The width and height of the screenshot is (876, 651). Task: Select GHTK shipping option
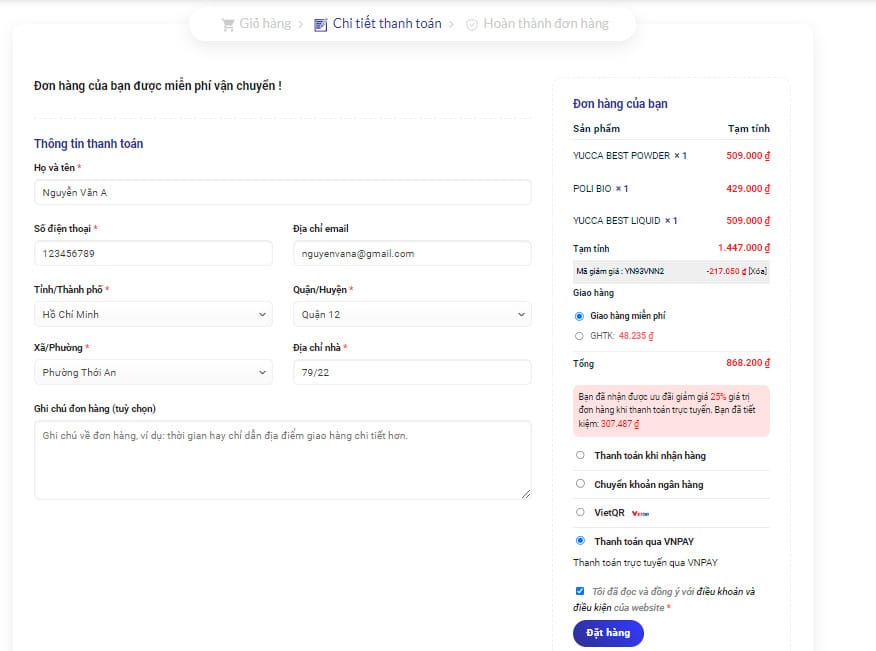pyautogui.click(x=579, y=336)
